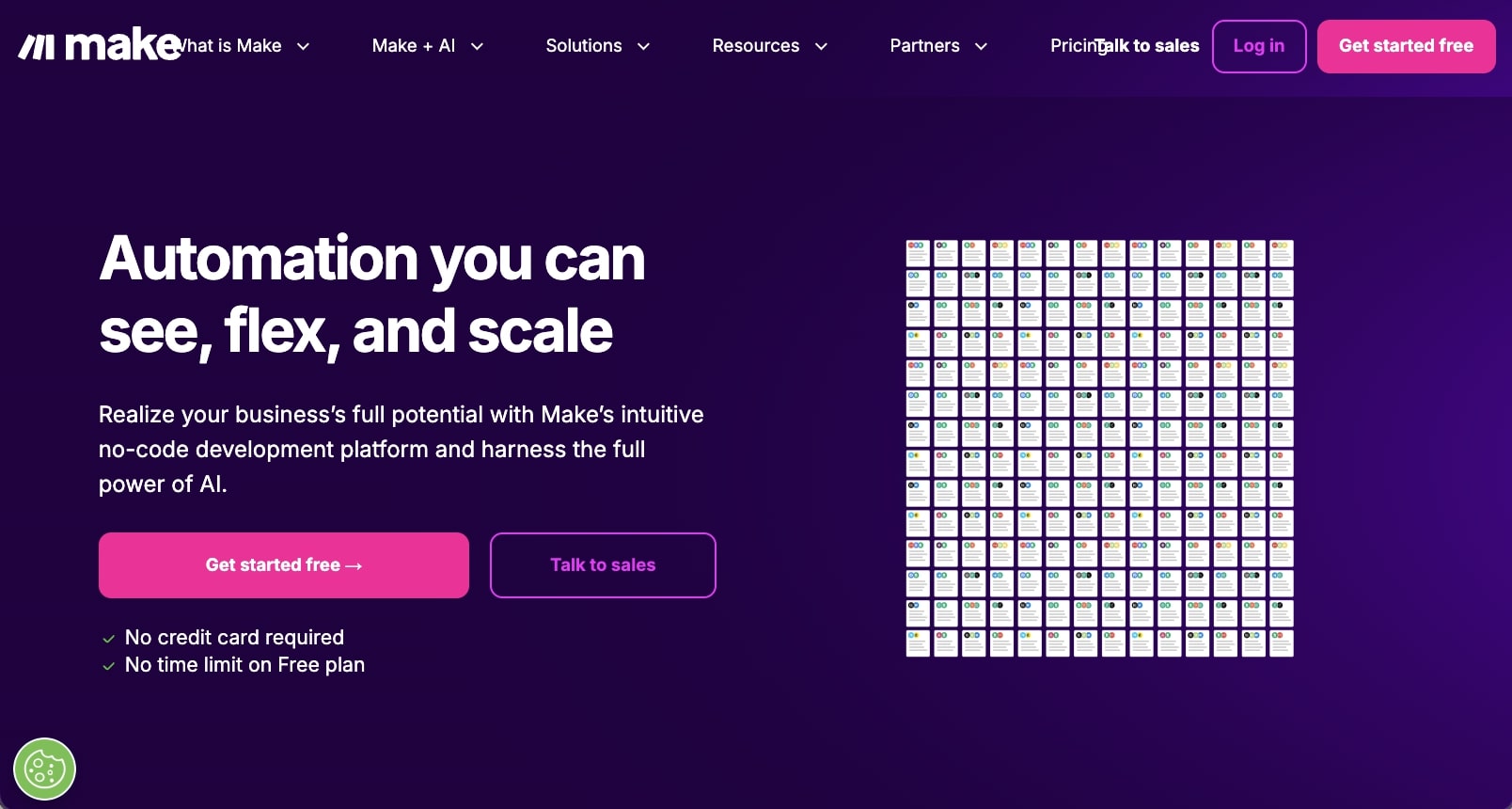The height and width of the screenshot is (809, 1512).
Task: Open the Make + AI menu
Action: pyautogui.click(x=414, y=45)
